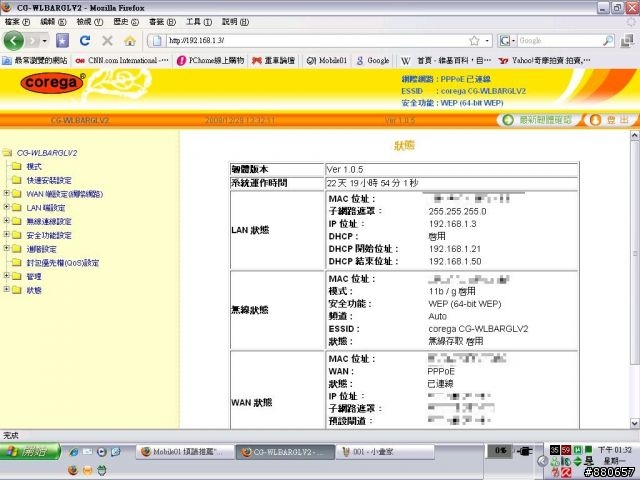Screen dimensions: 640x480
Task: Open the 歷史 (S) menu
Action: (126, 22)
